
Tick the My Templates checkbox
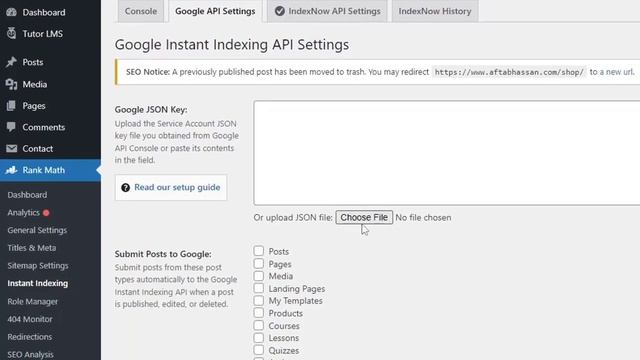[258, 300]
